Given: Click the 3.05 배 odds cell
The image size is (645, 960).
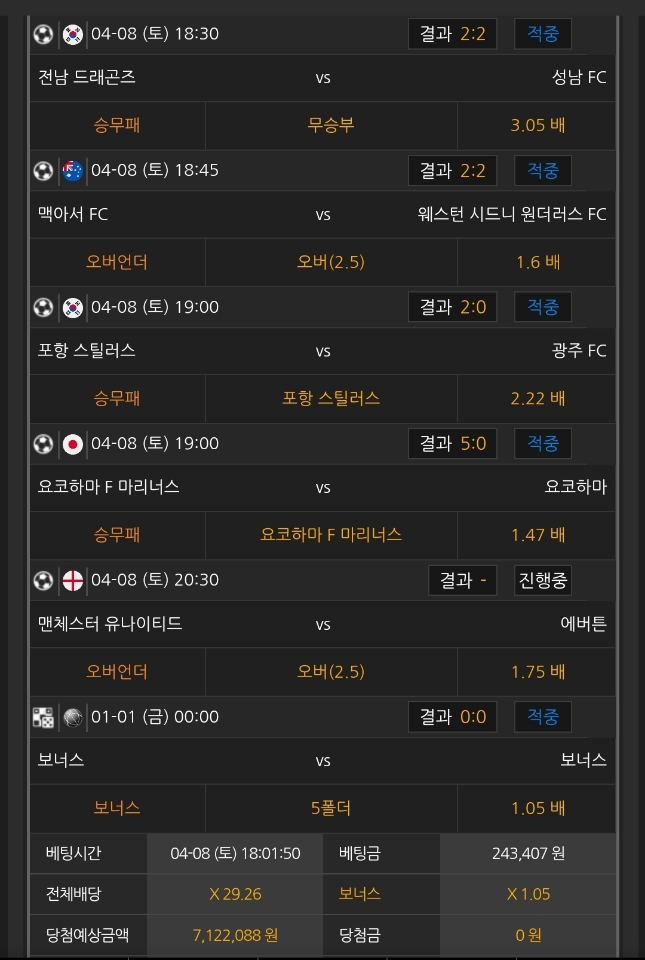Looking at the screenshot, I should 537,125.
